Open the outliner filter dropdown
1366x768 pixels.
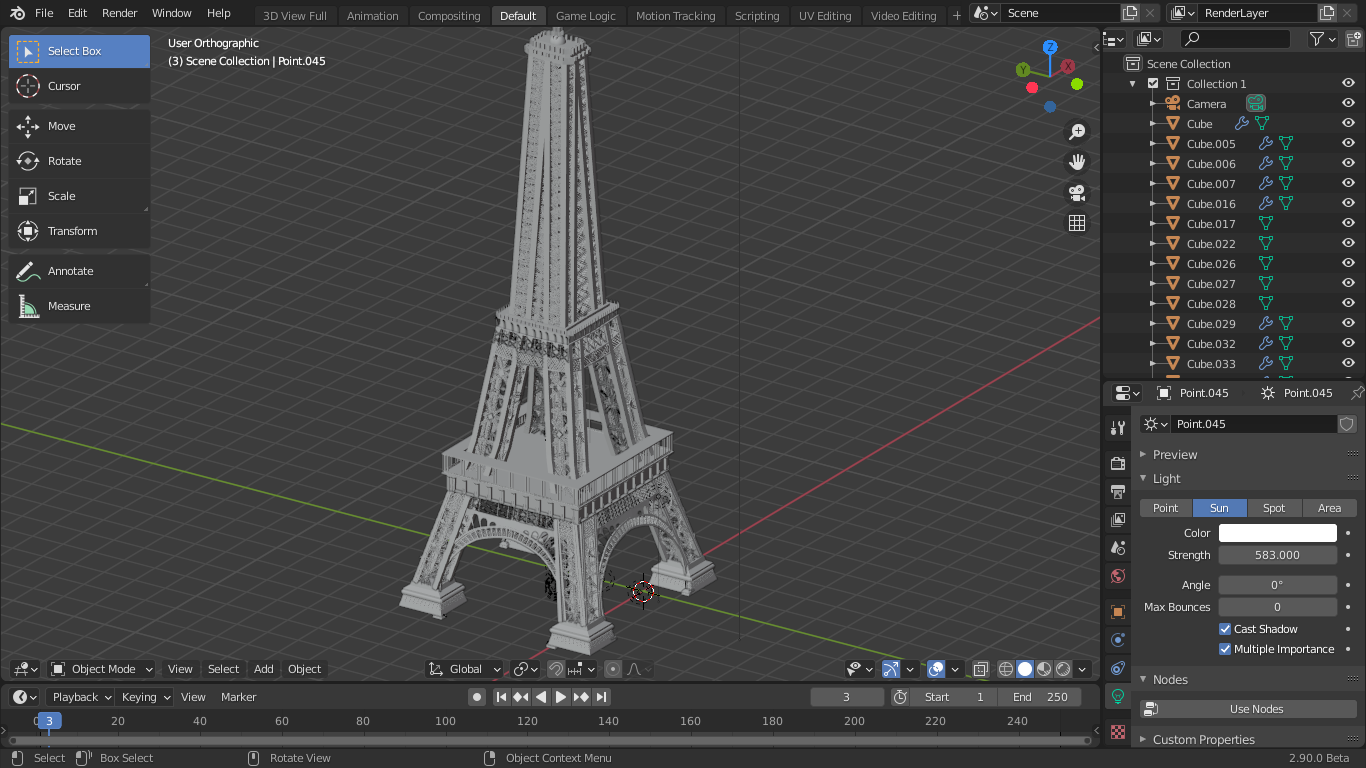(x=1323, y=39)
